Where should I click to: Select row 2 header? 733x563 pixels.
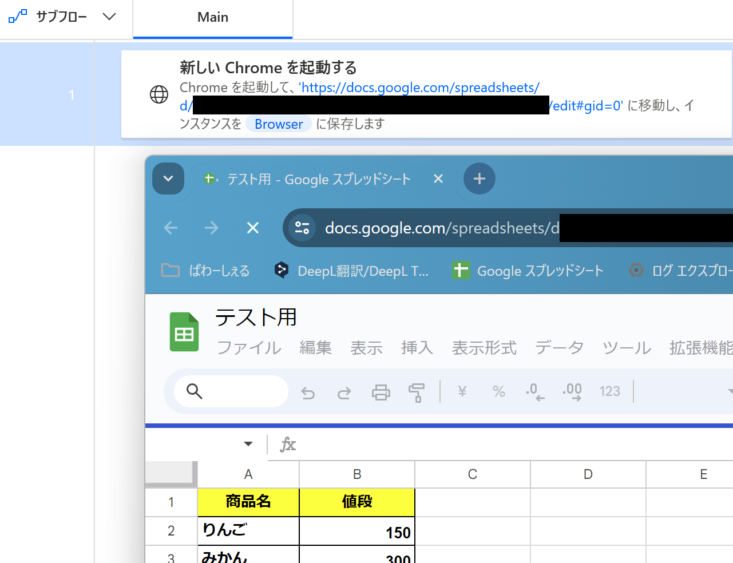click(171, 531)
